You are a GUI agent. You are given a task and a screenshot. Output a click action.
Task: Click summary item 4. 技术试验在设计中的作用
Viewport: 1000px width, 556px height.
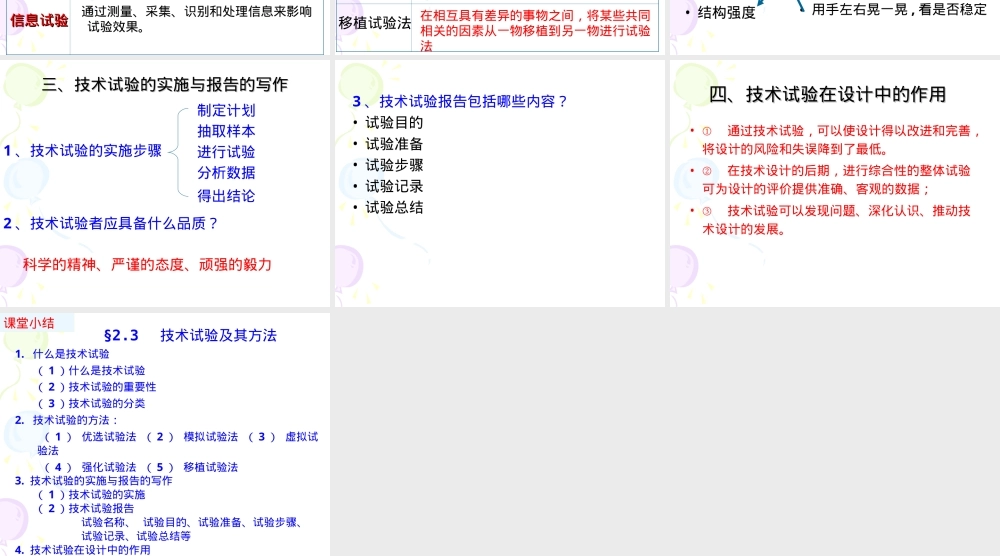point(82,550)
